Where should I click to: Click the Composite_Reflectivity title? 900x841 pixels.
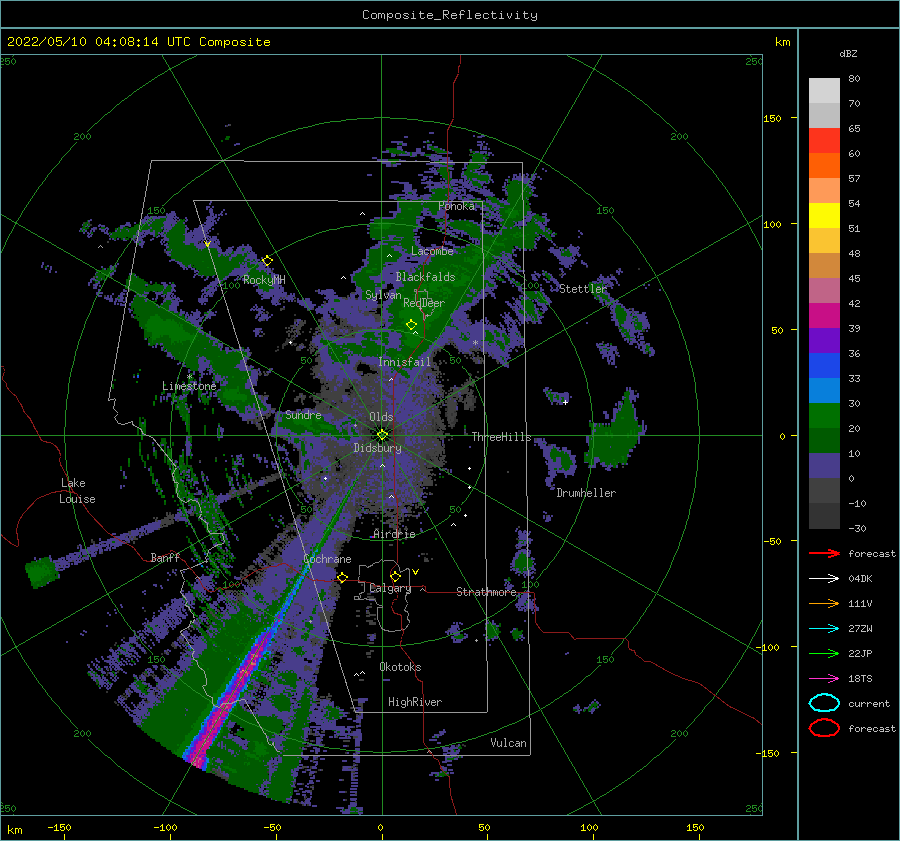coord(450,15)
